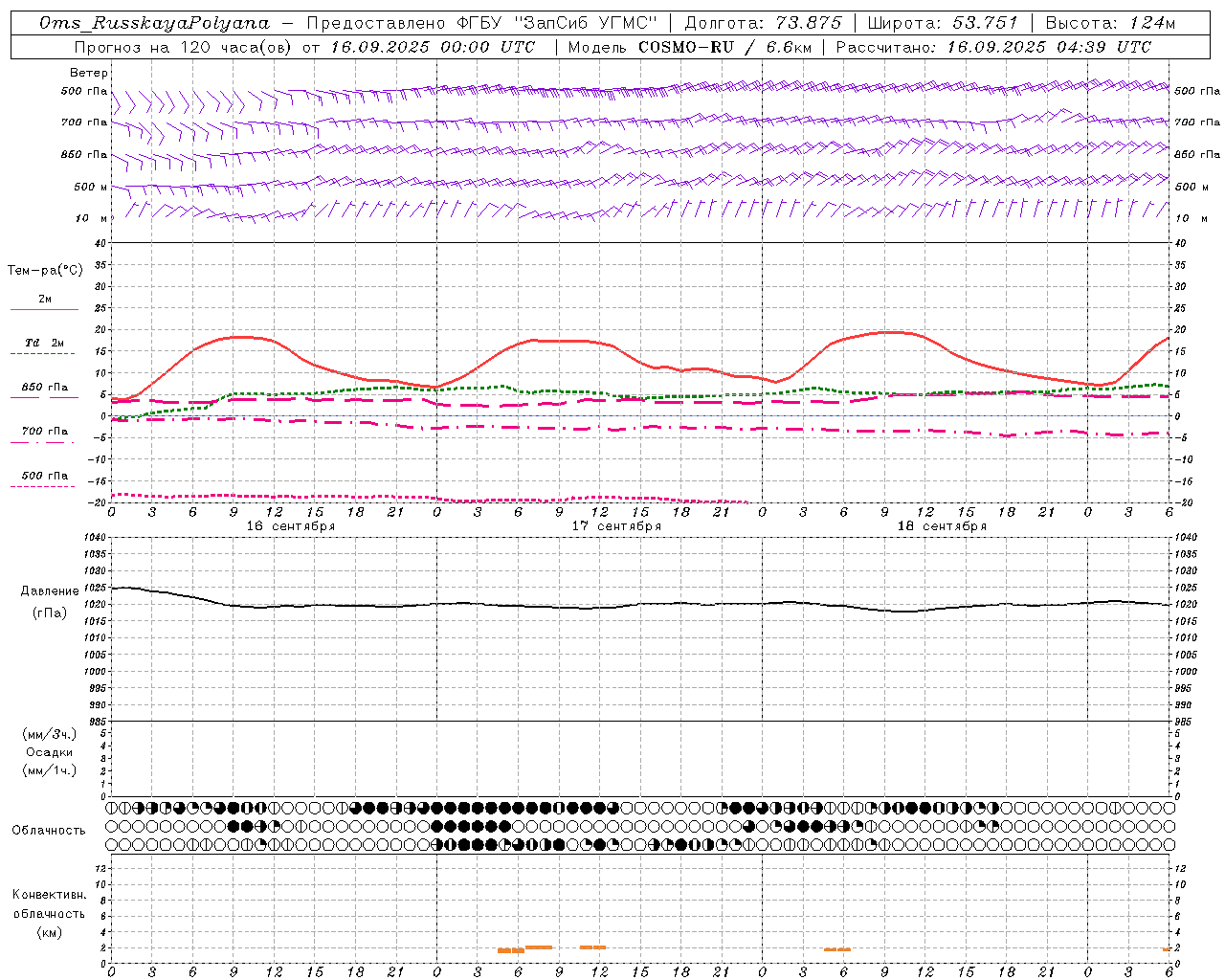The image size is (1225, 980).
Task: Click the Осадки panel label
Action: pyautogui.click(x=50, y=752)
